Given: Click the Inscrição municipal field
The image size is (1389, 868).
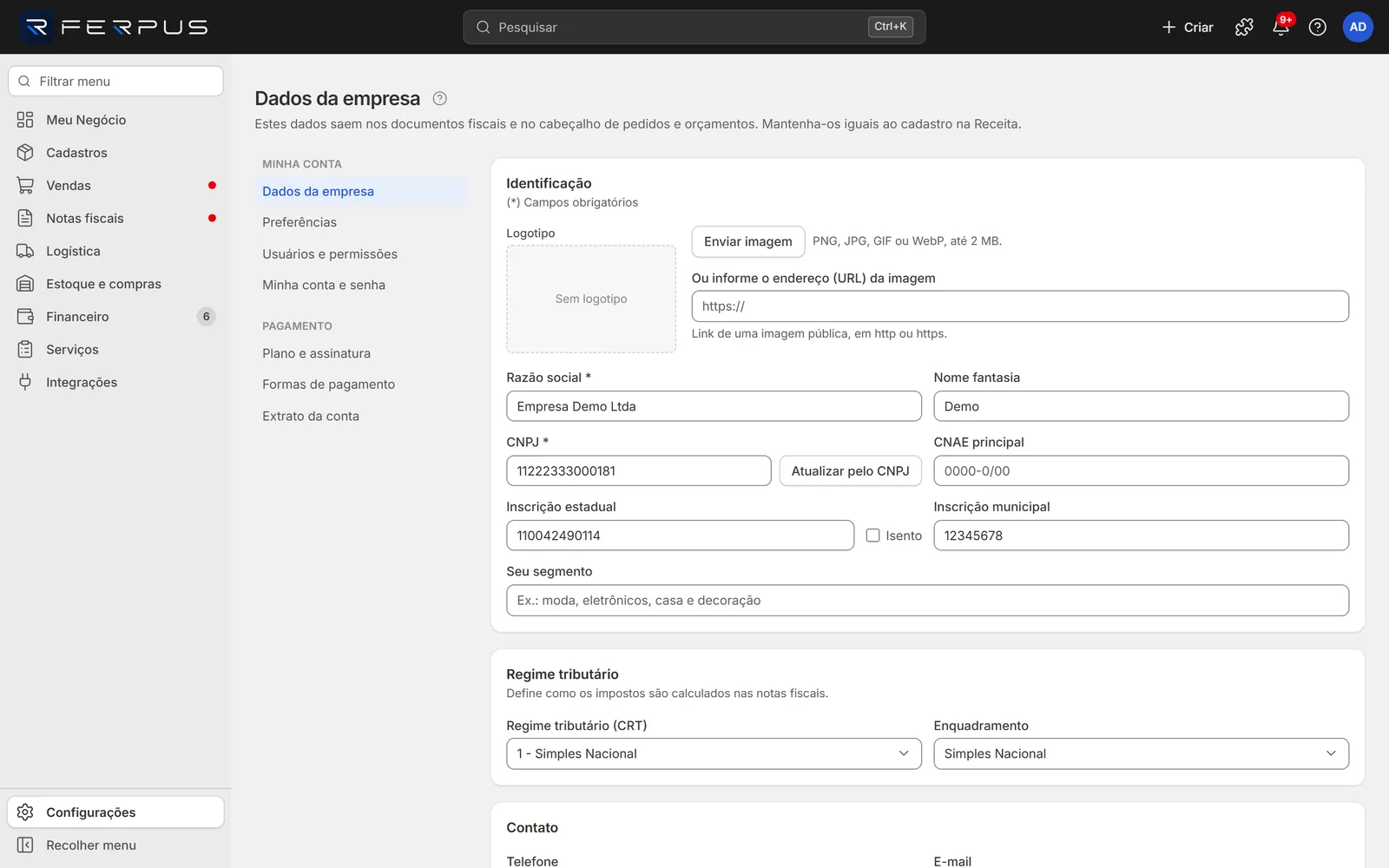Looking at the screenshot, I should [x=1141, y=536].
